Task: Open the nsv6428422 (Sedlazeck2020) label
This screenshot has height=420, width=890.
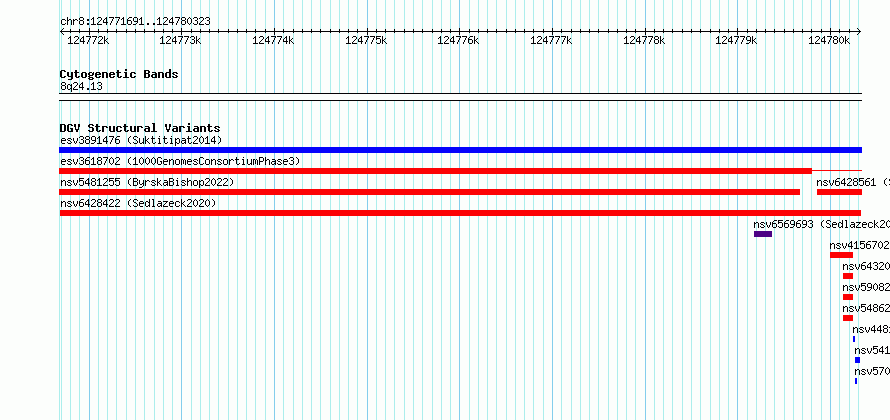Action: [x=138, y=203]
